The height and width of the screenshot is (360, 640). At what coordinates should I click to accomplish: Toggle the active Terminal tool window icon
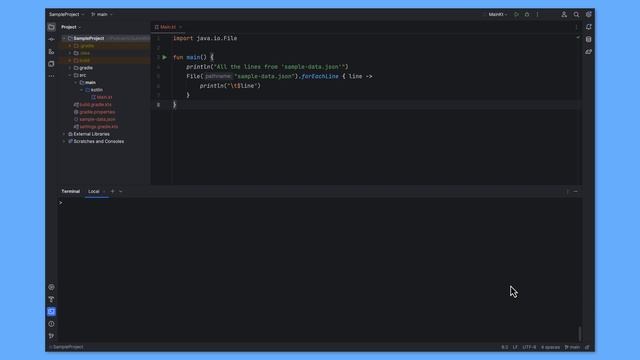51,312
